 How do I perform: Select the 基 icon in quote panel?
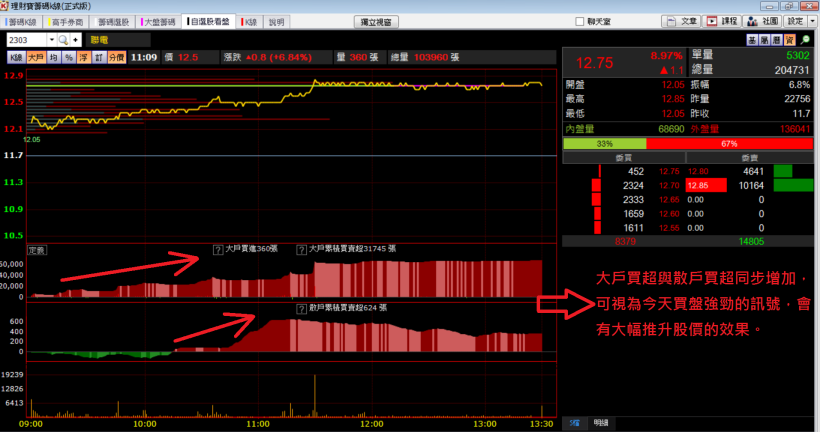pos(752,38)
